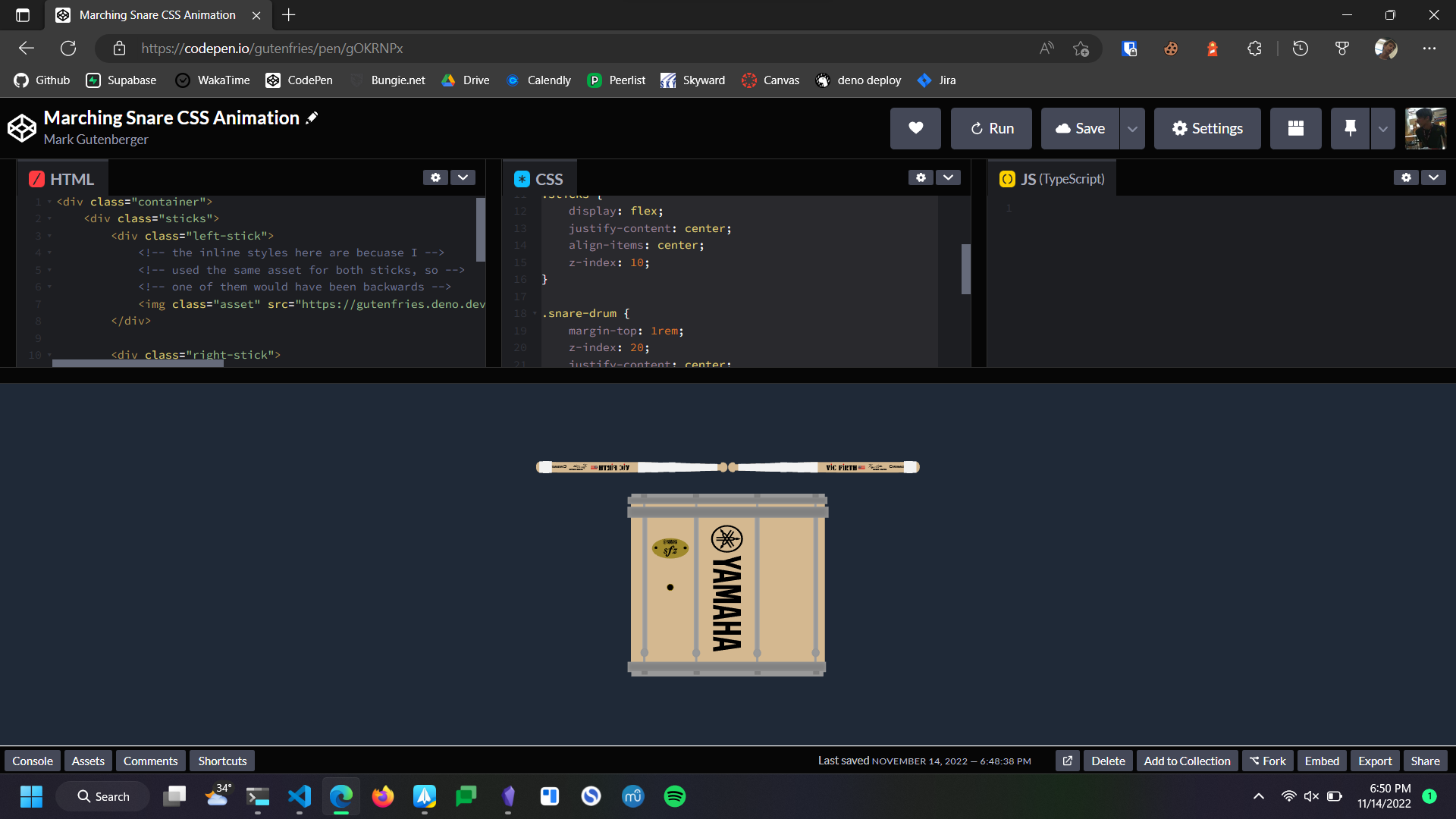
Task: Open Mark Gutenberger profile link
Action: [x=96, y=140]
